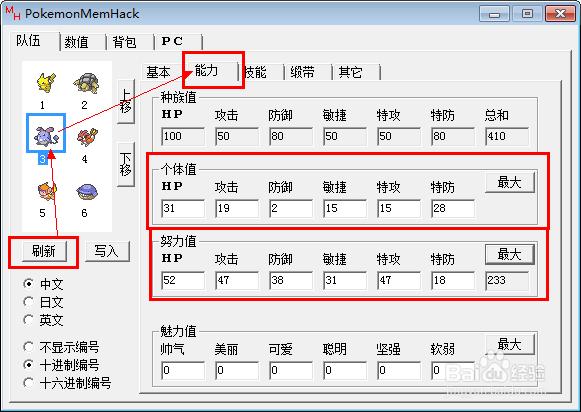Viewport: 581px width, 412px height.
Task: Close the PokemonMemHack window
Action: tap(561, 14)
